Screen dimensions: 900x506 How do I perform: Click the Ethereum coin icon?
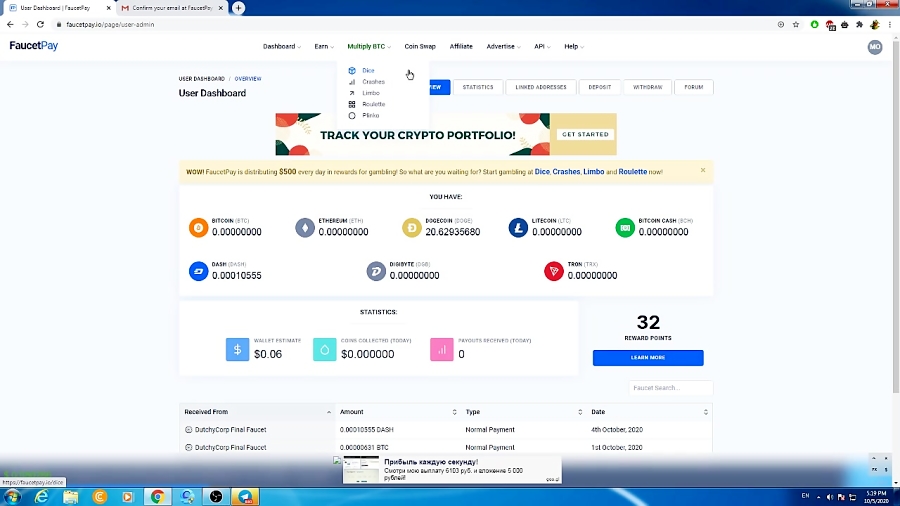coord(305,228)
